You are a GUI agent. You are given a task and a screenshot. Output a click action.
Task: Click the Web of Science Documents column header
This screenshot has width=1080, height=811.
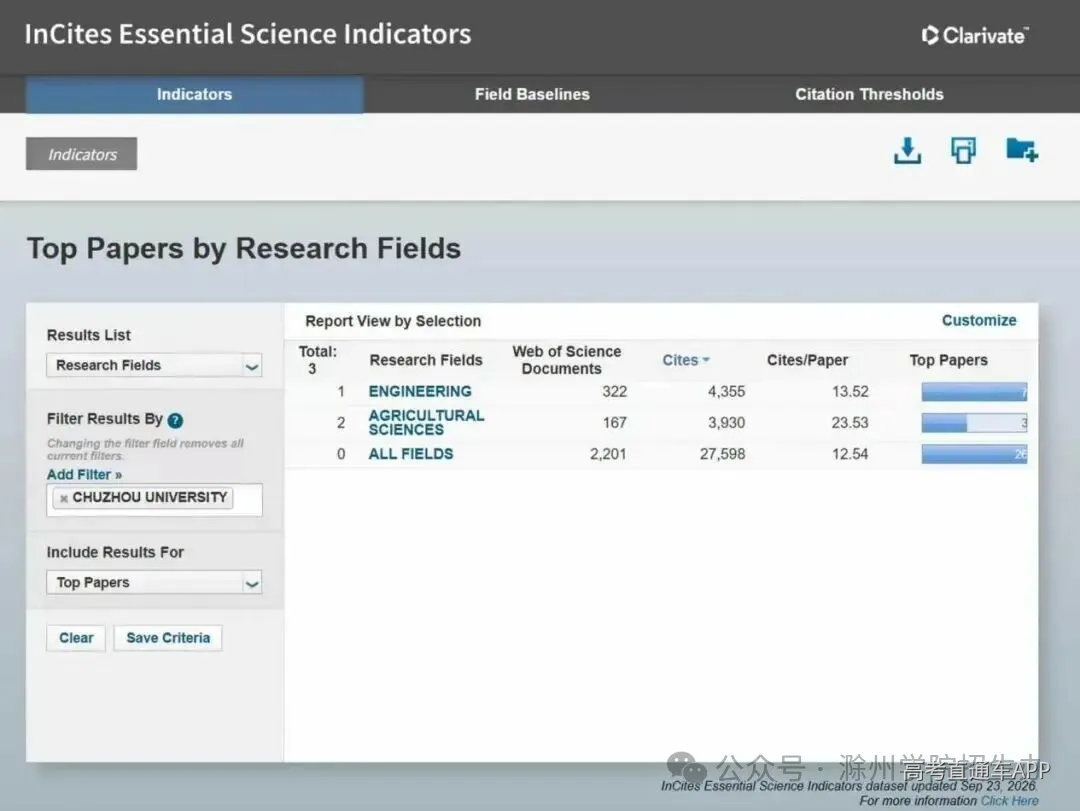[566, 360]
